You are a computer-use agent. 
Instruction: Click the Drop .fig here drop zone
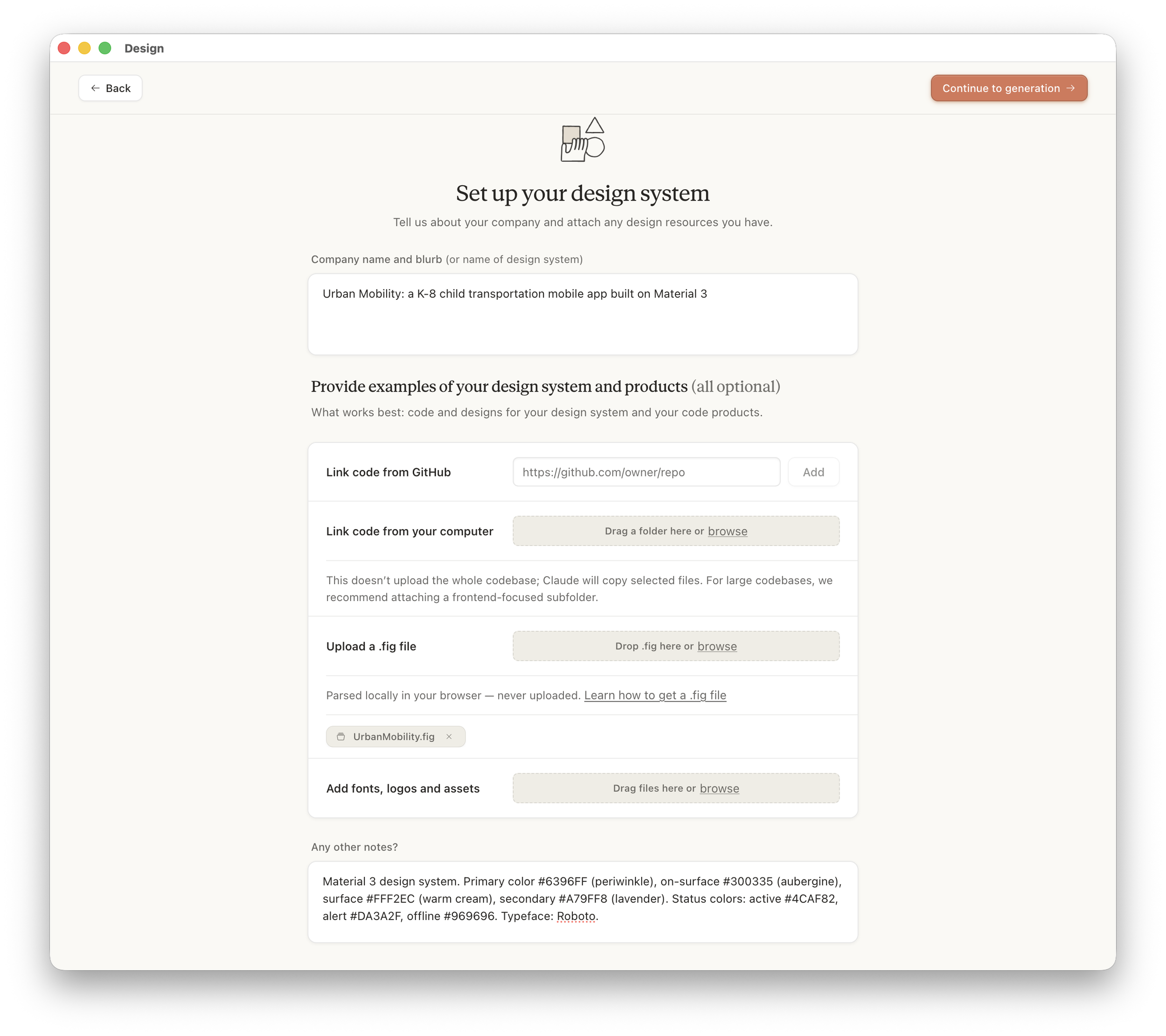click(x=676, y=646)
